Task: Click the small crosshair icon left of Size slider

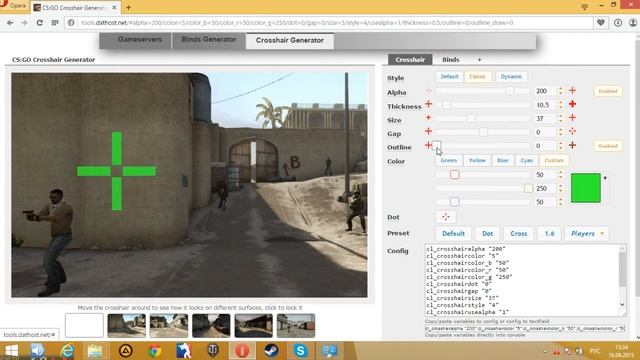Action: 428,118
